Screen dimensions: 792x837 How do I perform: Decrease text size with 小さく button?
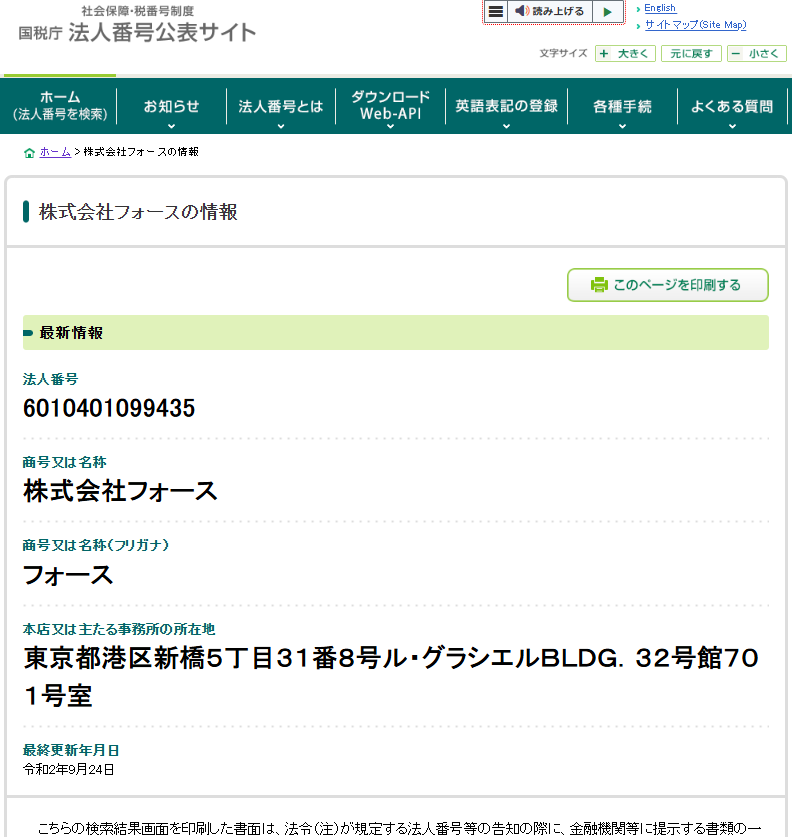point(757,53)
